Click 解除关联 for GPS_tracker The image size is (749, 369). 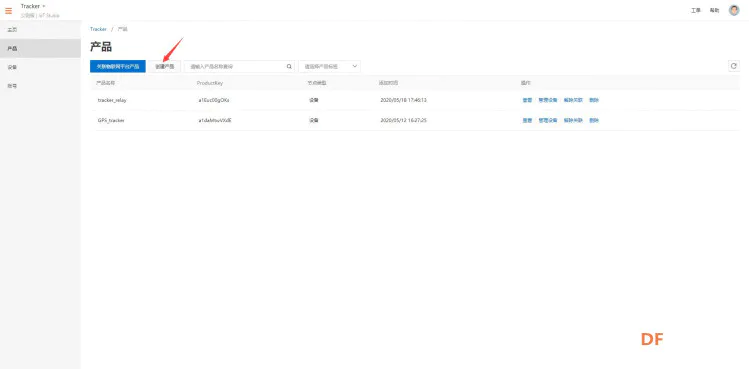click(x=573, y=120)
